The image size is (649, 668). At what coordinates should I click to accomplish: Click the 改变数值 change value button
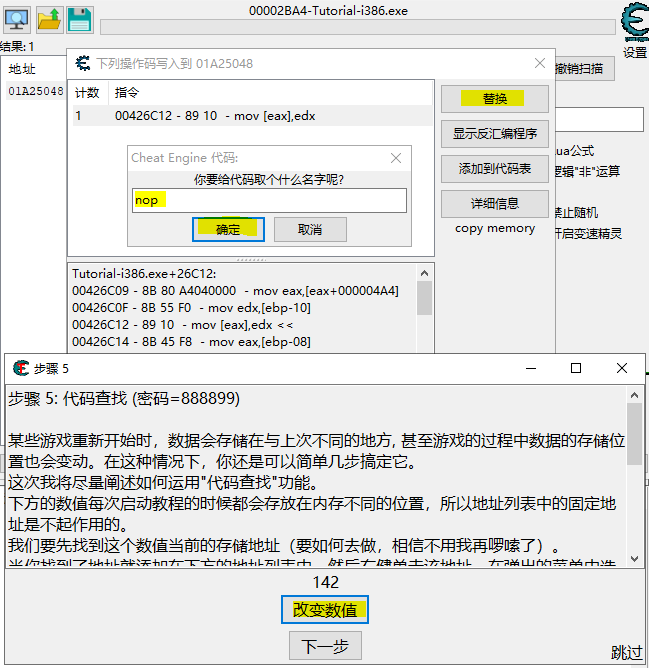[x=325, y=610]
